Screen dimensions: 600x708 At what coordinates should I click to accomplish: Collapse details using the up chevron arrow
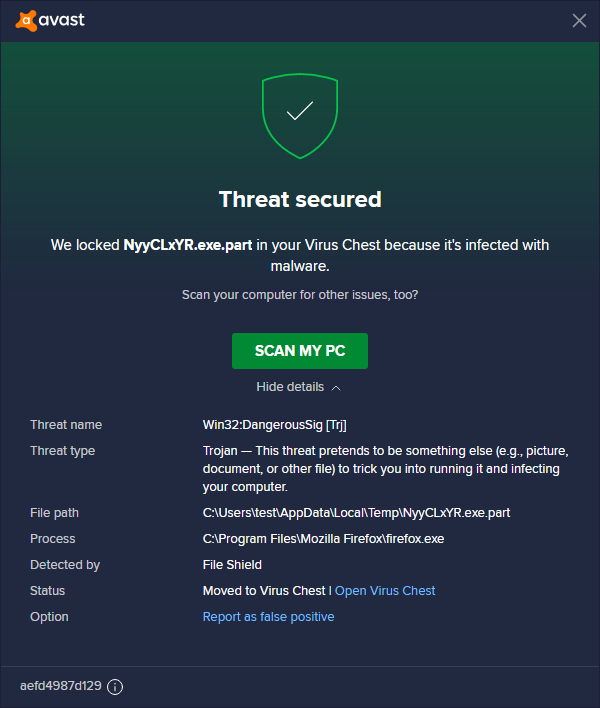click(336, 387)
